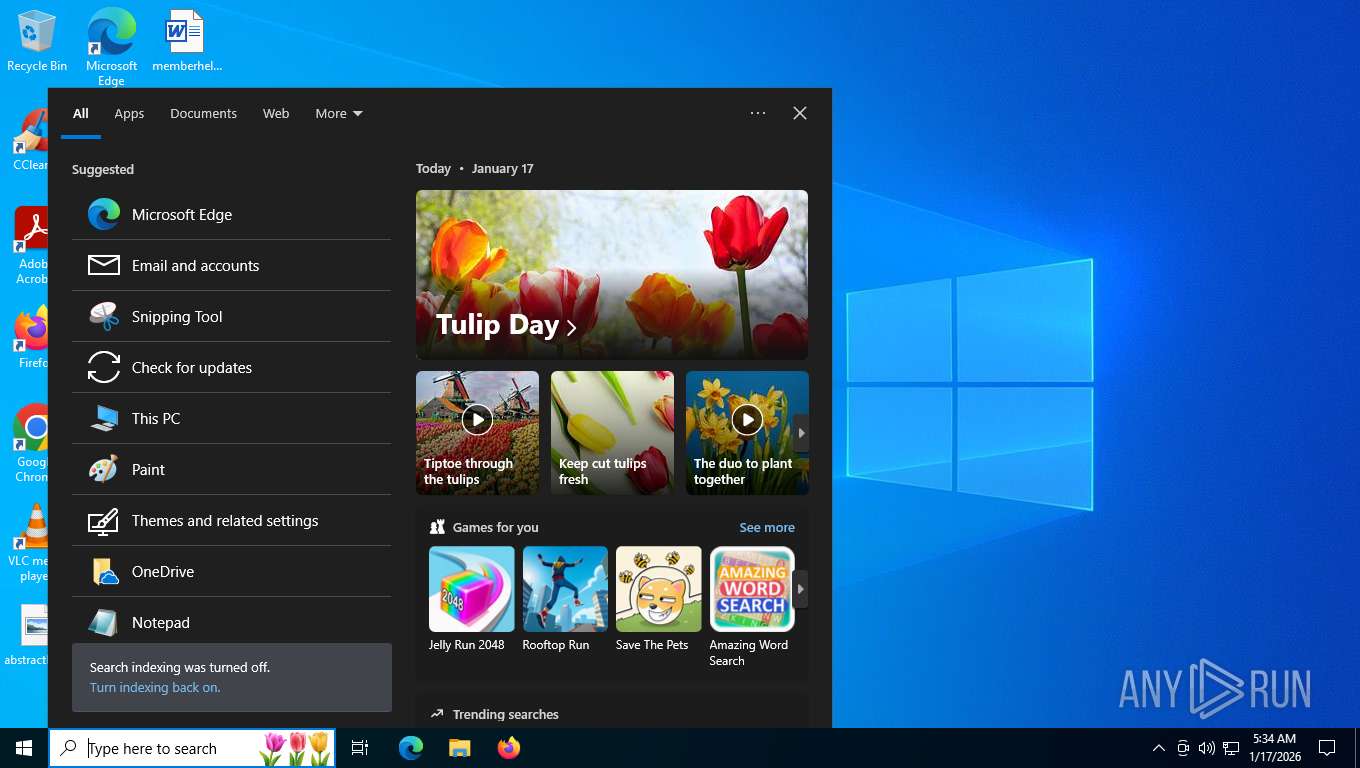The height and width of the screenshot is (768, 1360).
Task: Open Task View on the taskbar
Action: [x=360, y=748]
